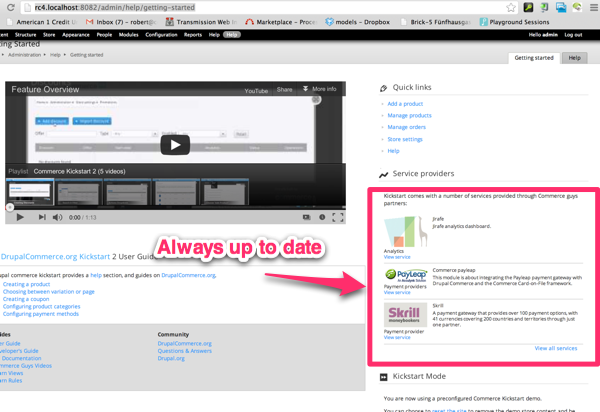The image size is (600, 412).
Task: Select first playlist video thumbnail
Action: [30, 192]
